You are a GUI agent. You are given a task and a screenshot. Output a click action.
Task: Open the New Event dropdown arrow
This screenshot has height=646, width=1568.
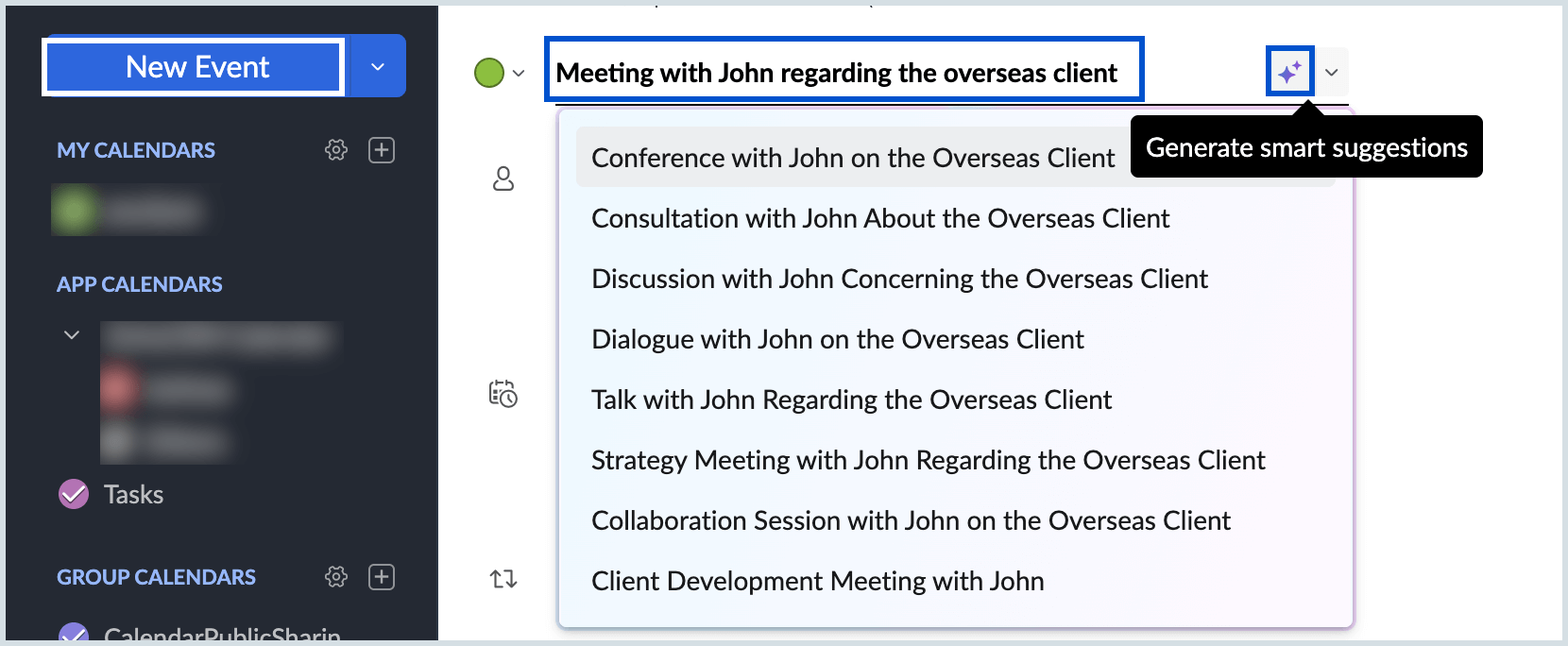click(378, 67)
